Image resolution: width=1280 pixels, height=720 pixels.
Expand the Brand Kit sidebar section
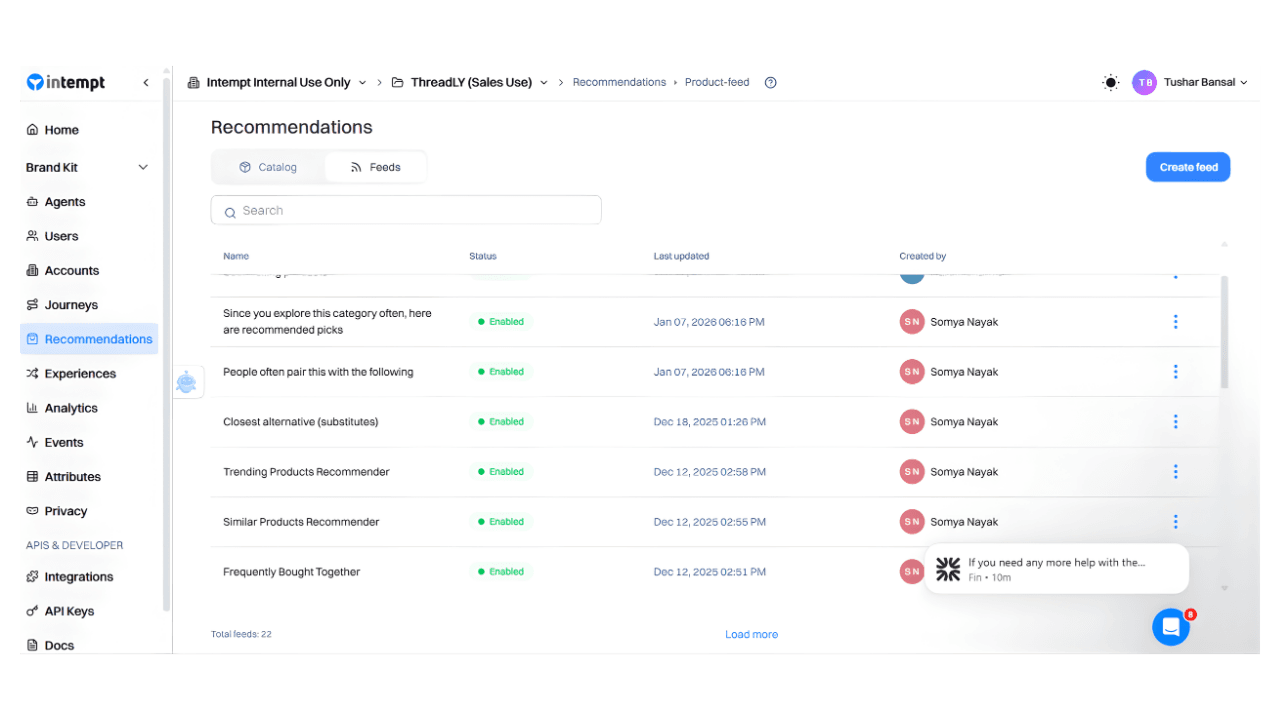pos(143,168)
